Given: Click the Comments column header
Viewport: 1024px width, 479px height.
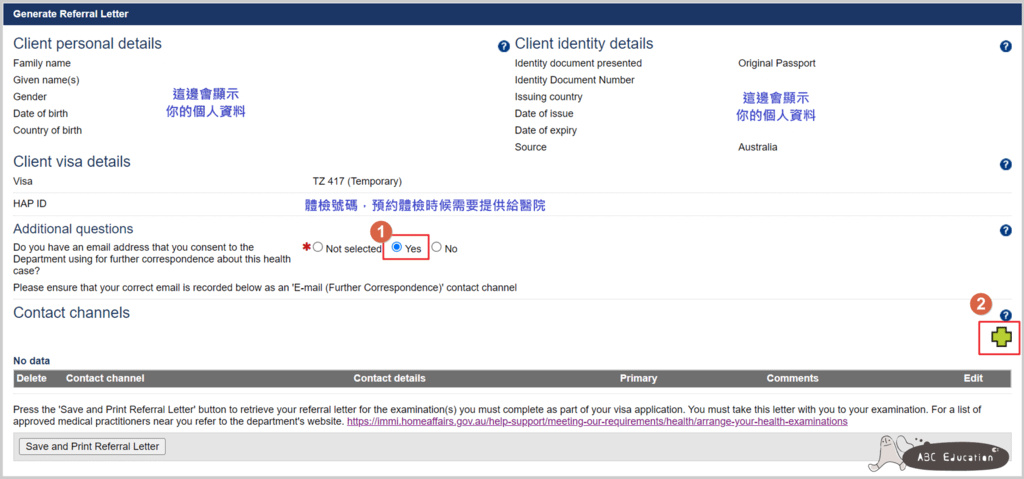Looking at the screenshot, I should pyautogui.click(x=792, y=378).
